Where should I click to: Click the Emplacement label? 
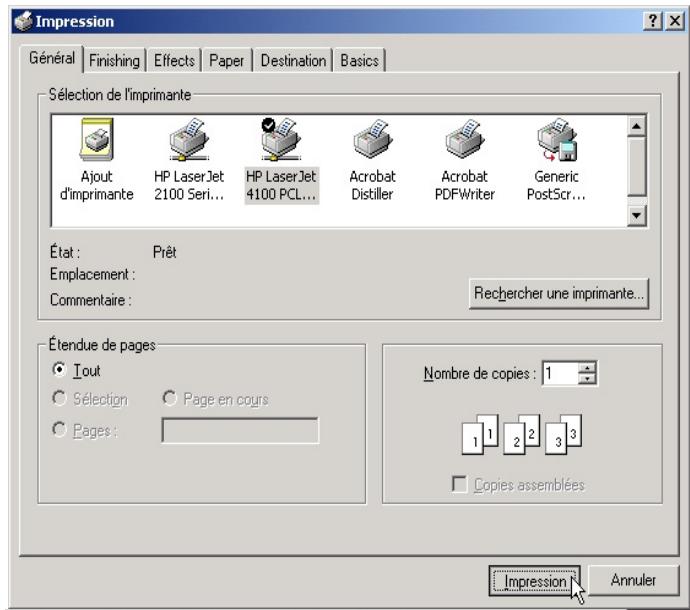click(92, 274)
